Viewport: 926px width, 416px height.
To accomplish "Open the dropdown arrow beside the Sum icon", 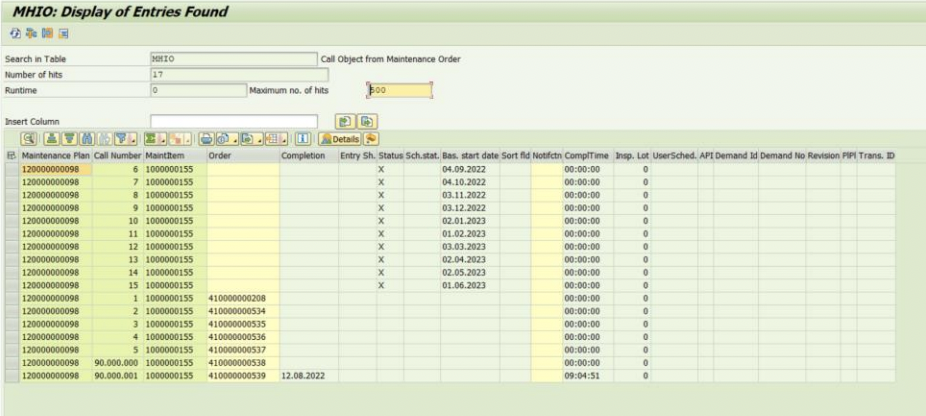I will tap(162, 139).
